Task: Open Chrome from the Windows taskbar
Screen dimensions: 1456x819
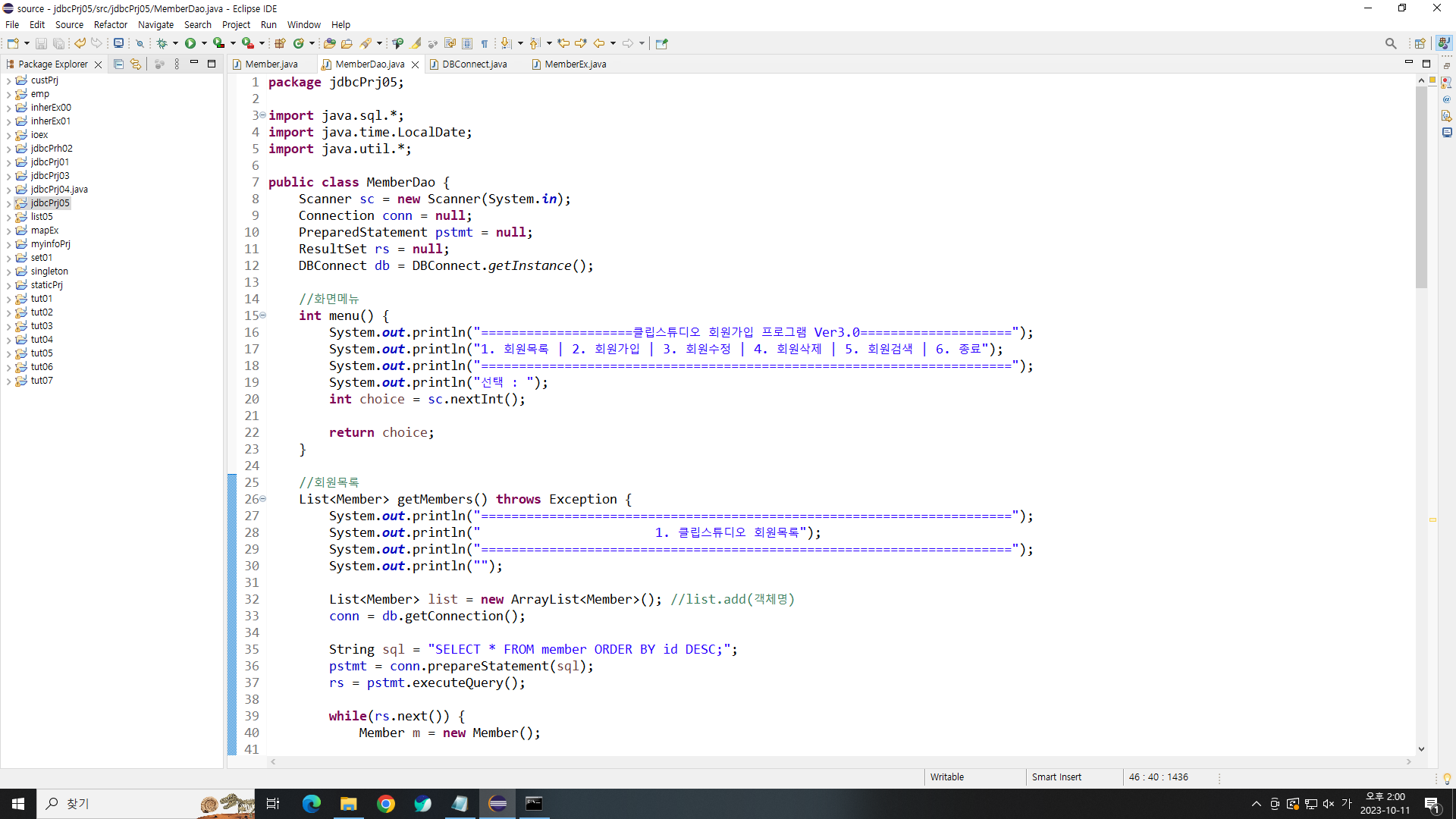Action: point(386,804)
